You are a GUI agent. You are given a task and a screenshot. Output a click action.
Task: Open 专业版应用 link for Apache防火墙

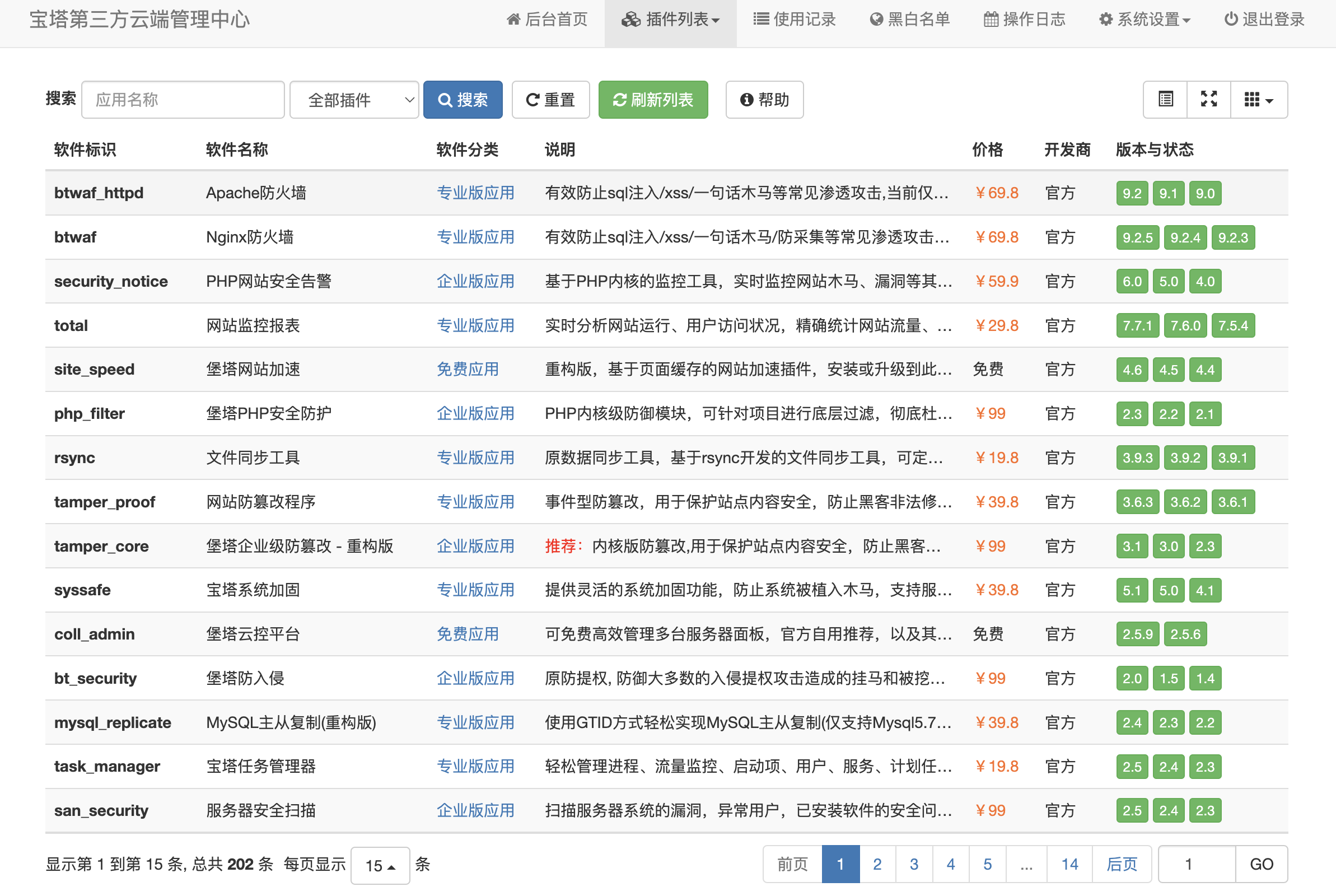point(475,193)
